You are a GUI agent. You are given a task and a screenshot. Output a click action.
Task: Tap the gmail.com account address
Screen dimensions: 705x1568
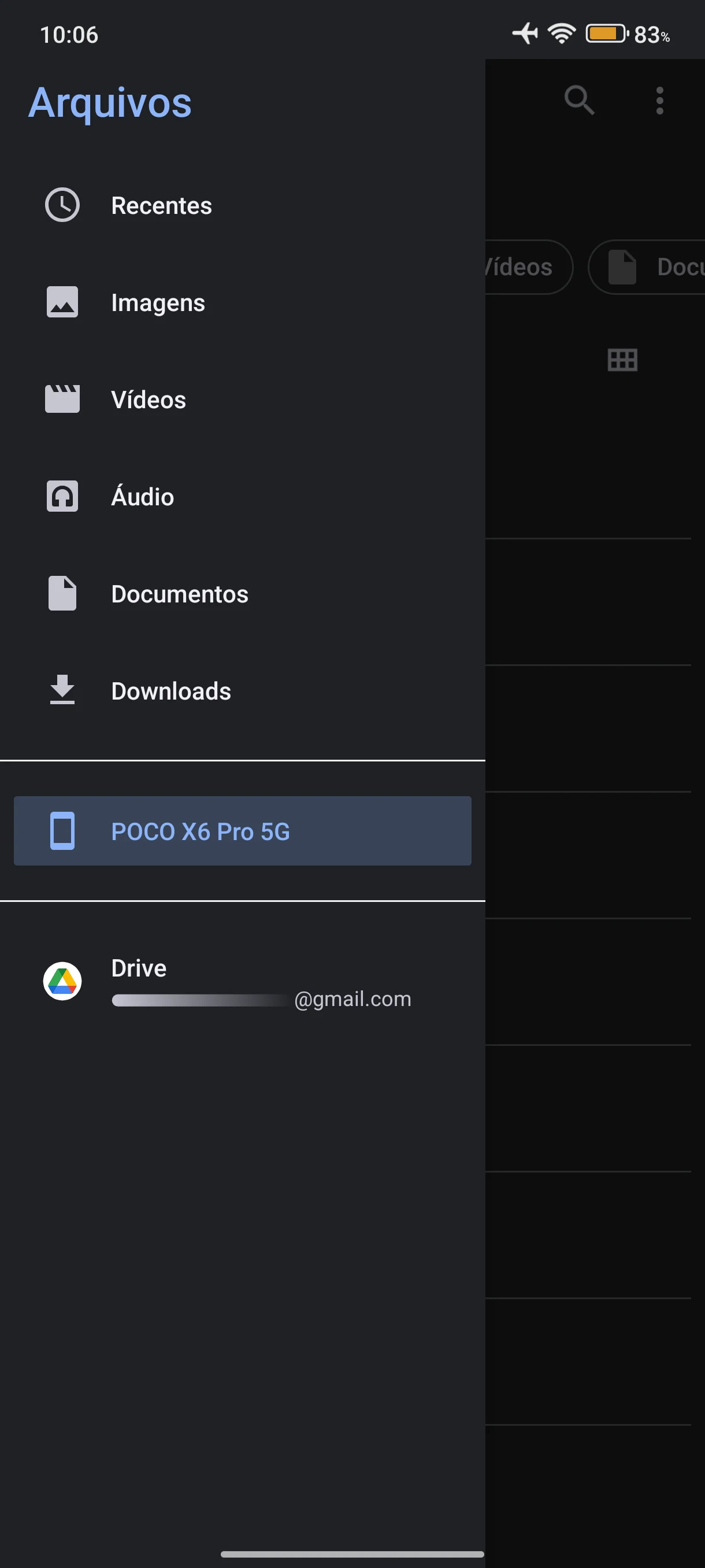262,999
